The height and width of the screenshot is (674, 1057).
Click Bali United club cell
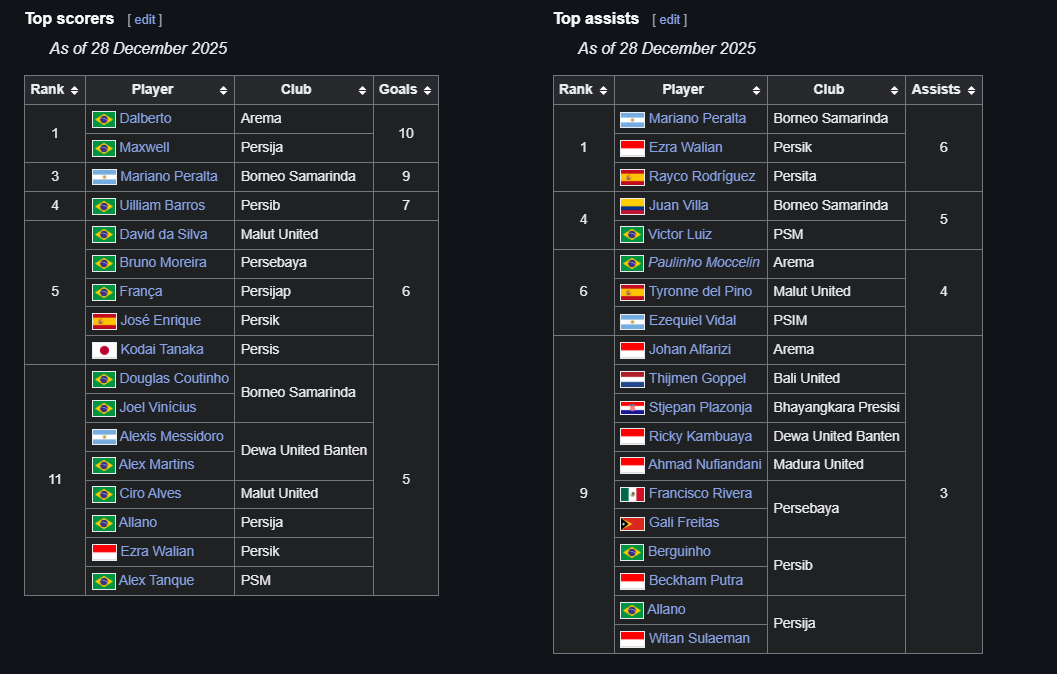[836, 379]
